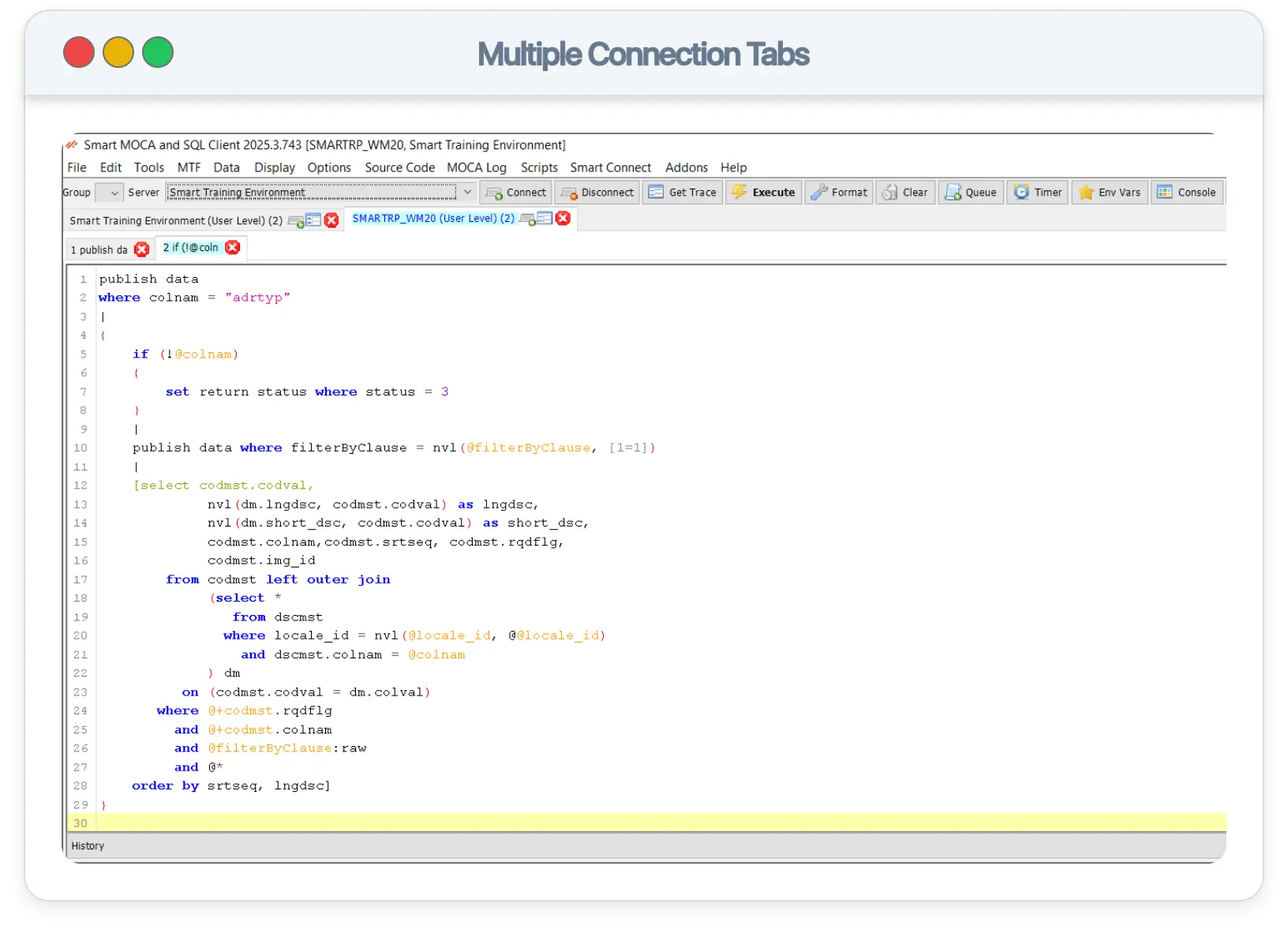
Task: Click '[select codmst.codval,' on line 12
Action: (x=223, y=485)
